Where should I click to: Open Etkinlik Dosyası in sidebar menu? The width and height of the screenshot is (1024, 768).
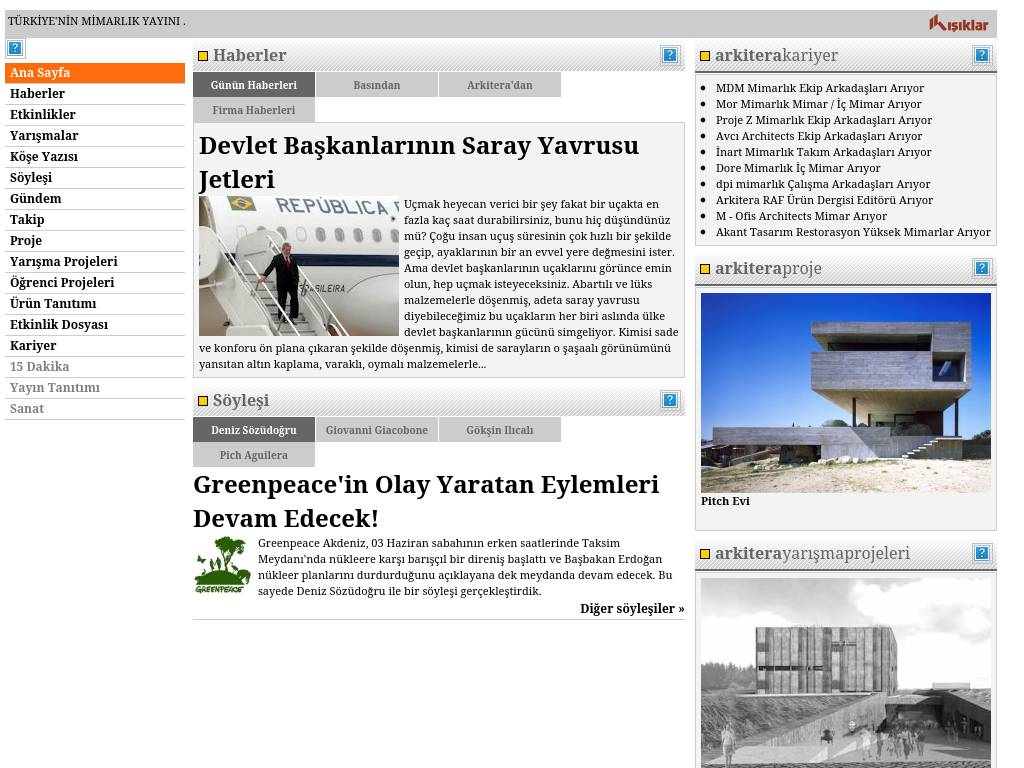95,324
